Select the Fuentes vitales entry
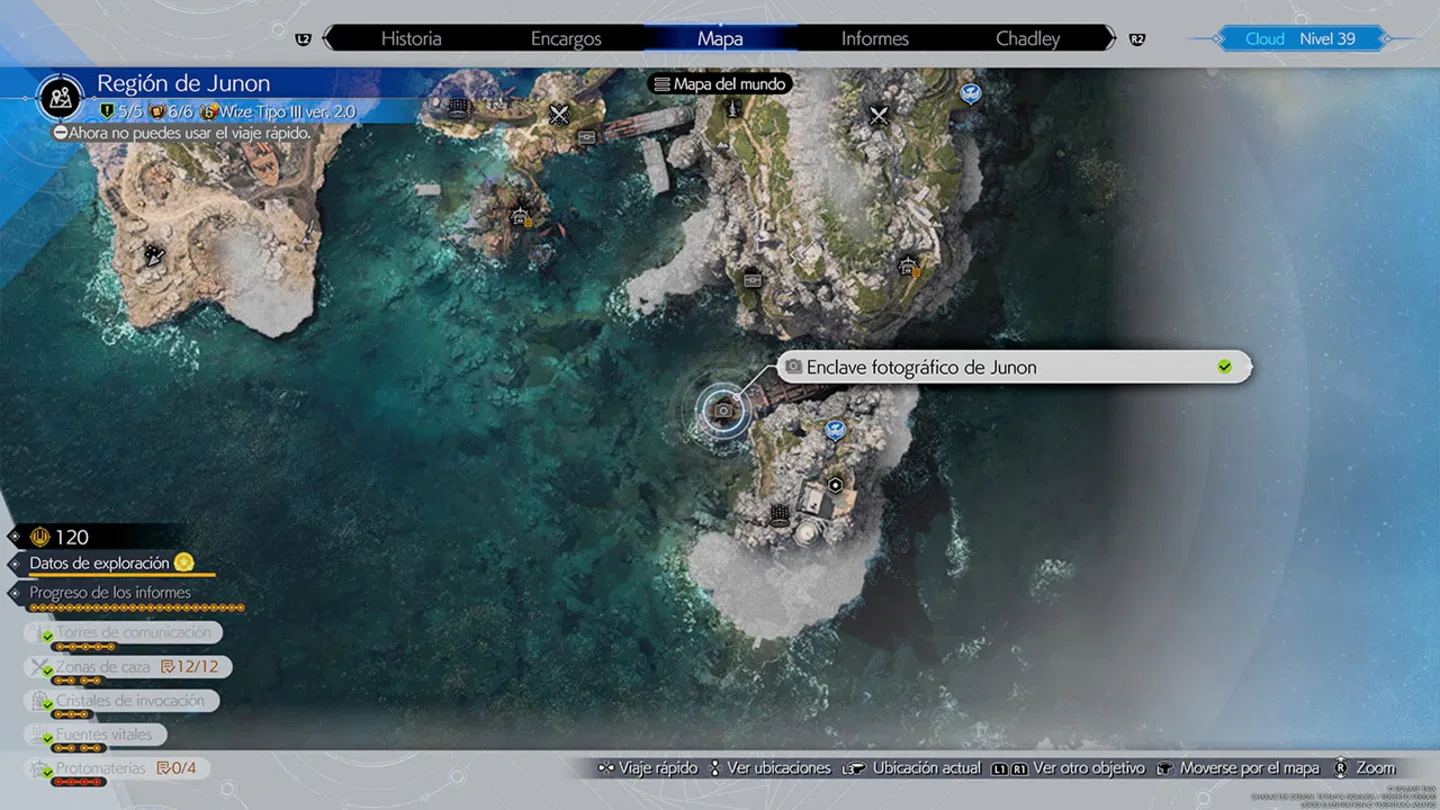This screenshot has height=810, width=1440. [x=95, y=735]
